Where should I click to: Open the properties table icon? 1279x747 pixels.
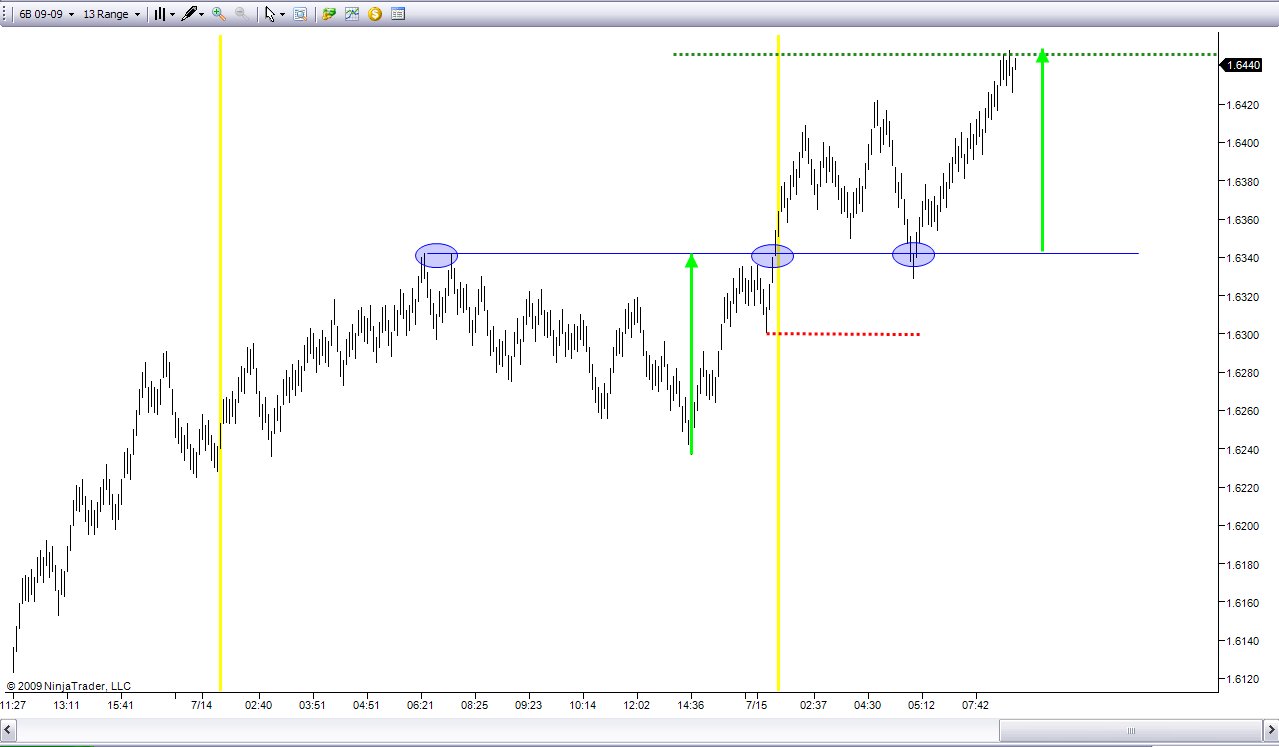pos(398,14)
